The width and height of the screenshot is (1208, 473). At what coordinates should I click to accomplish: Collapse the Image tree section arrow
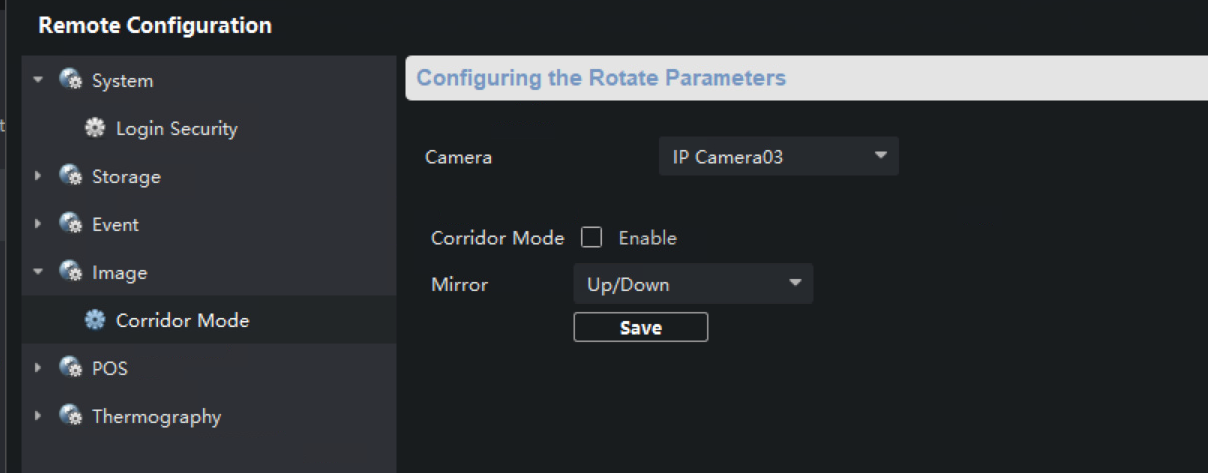pyautogui.click(x=38, y=272)
